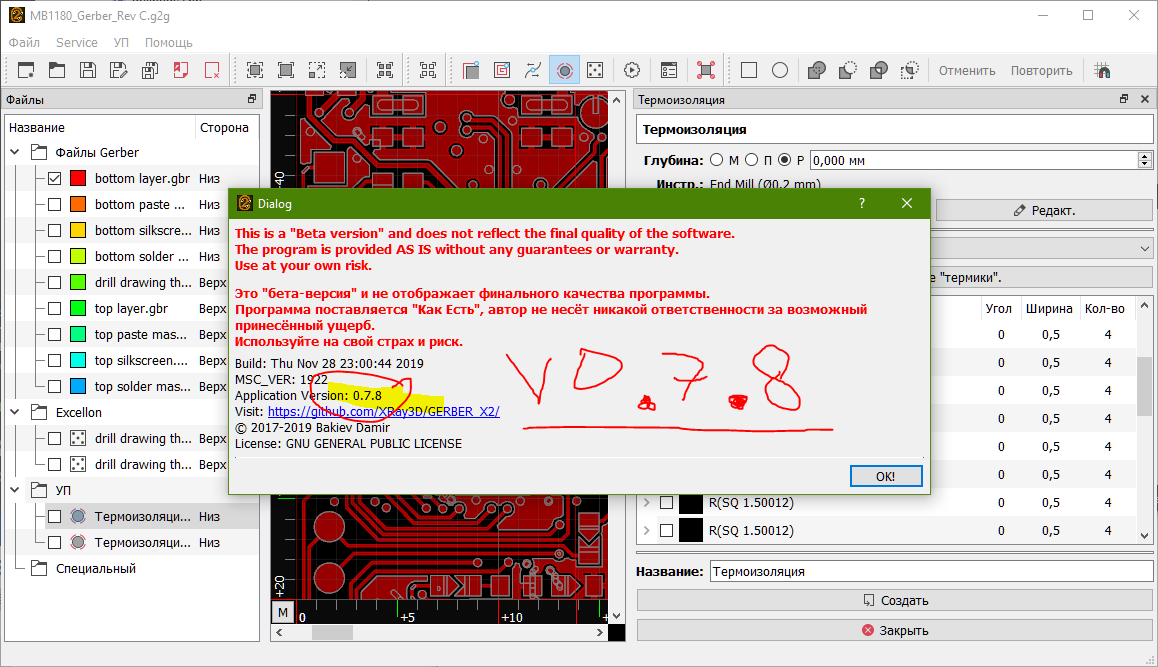The height and width of the screenshot is (667, 1158).
Task: Click the Создать button
Action: click(x=894, y=601)
